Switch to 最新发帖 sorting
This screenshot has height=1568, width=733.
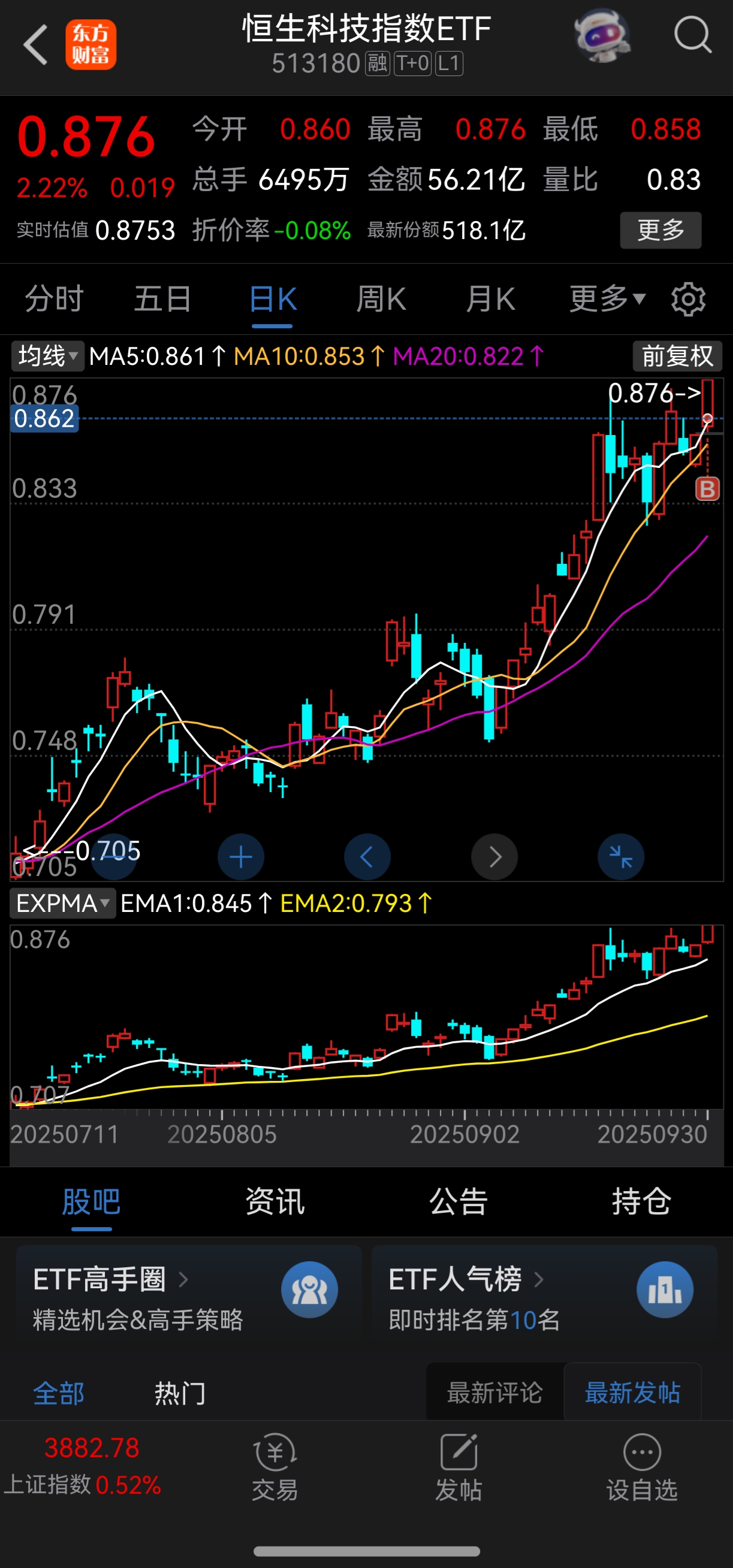[x=632, y=1392]
